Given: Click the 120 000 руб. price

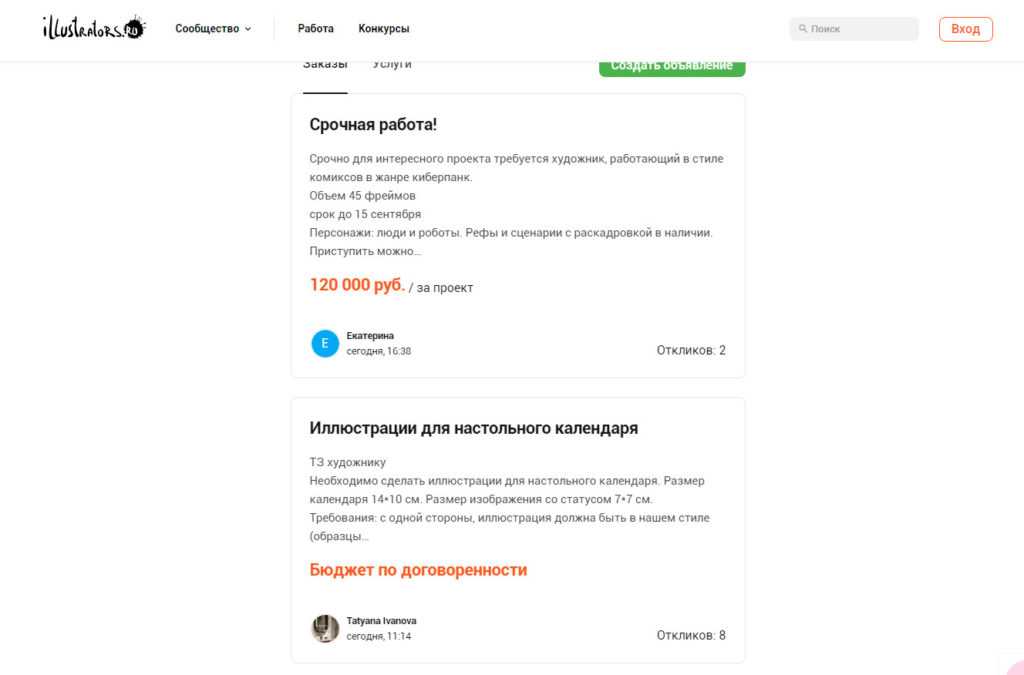Looking at the screenshot, I should click(357, 285).
